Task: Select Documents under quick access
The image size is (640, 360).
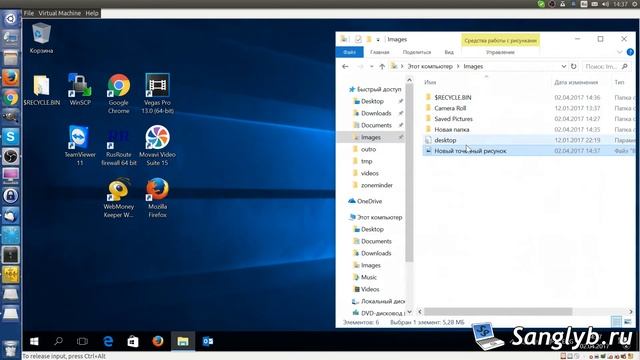Action: (x=376, y=125)
